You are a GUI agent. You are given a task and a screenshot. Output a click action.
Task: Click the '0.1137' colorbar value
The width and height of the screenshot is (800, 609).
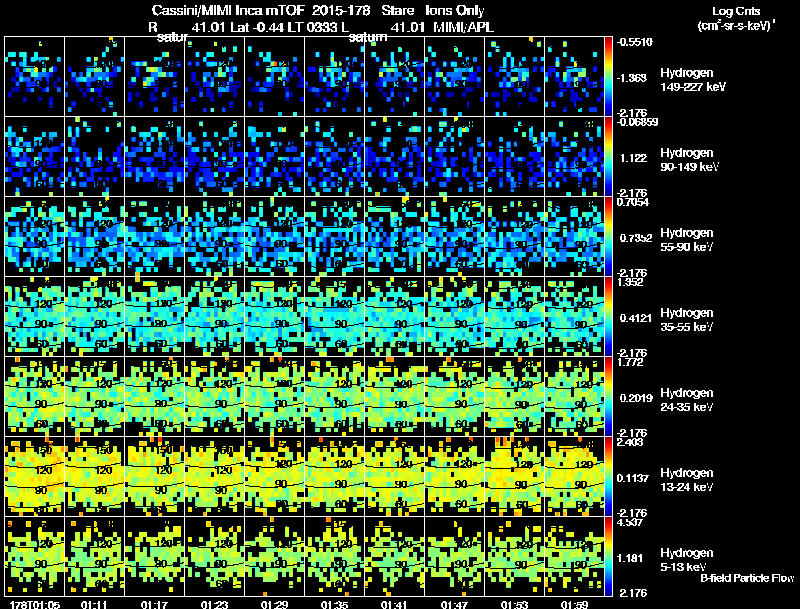click(633, 478)
